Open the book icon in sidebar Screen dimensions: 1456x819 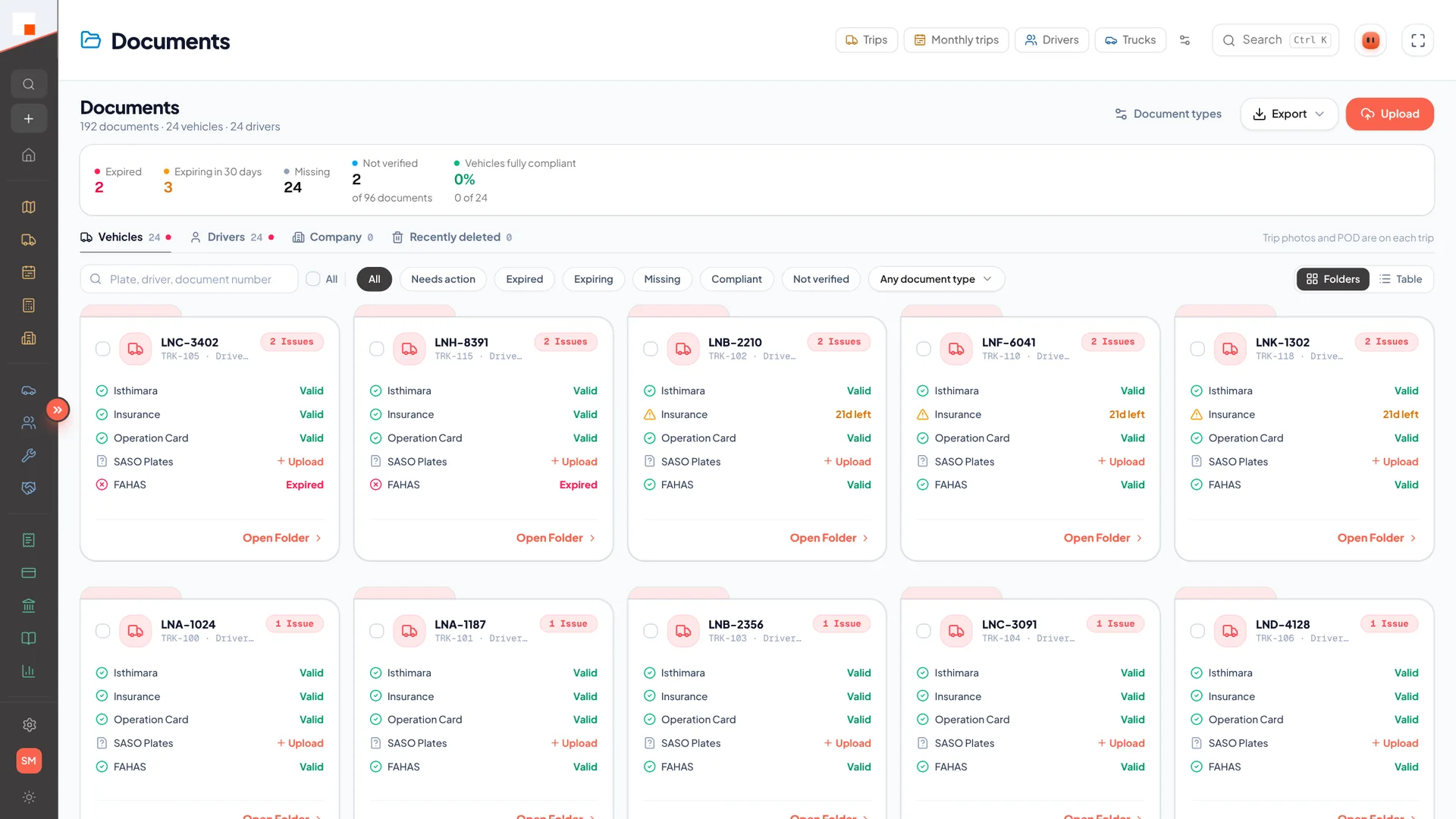pos(29,639)
